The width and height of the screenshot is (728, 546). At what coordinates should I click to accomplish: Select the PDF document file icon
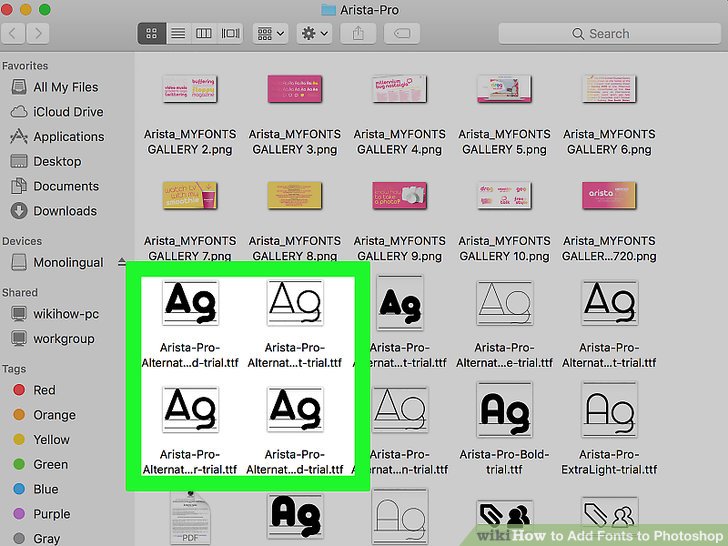tap(190, 518)
